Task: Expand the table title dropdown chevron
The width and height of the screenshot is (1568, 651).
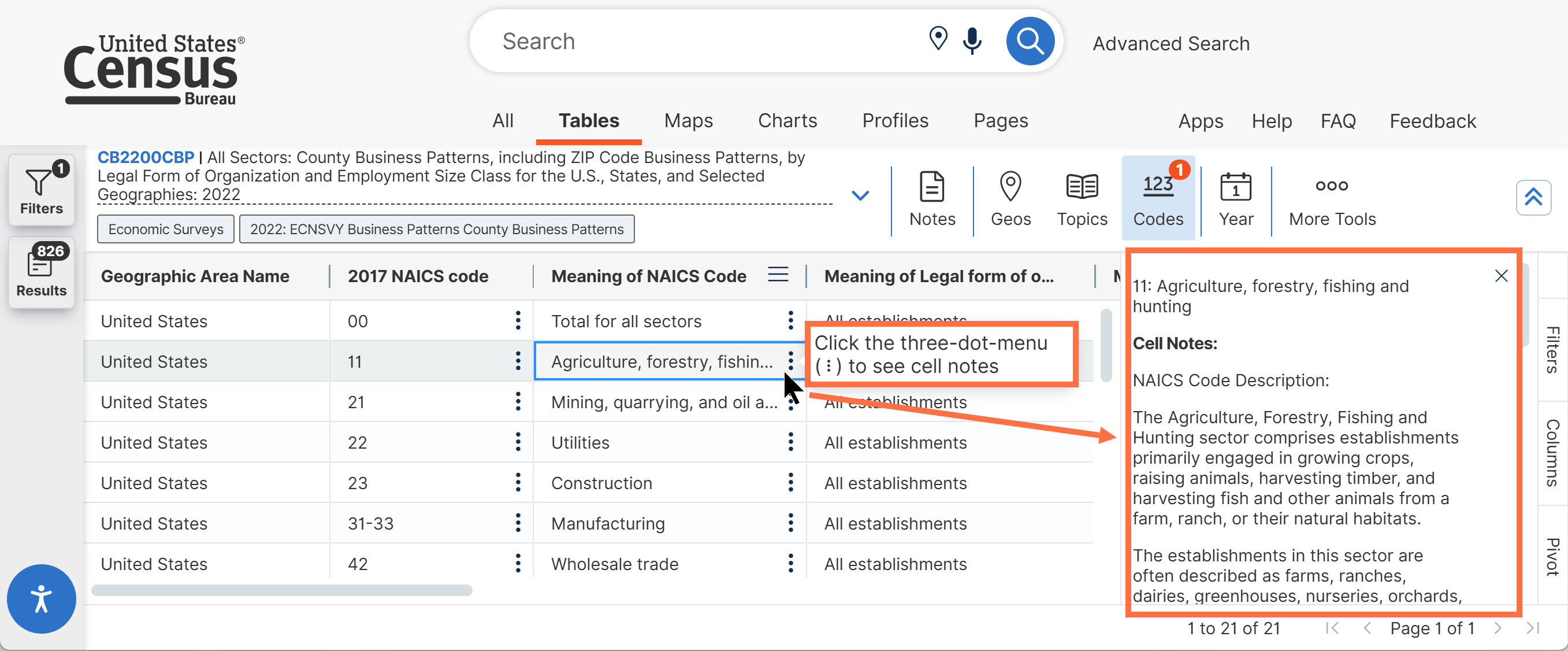Action: click(x=860, y=195)
